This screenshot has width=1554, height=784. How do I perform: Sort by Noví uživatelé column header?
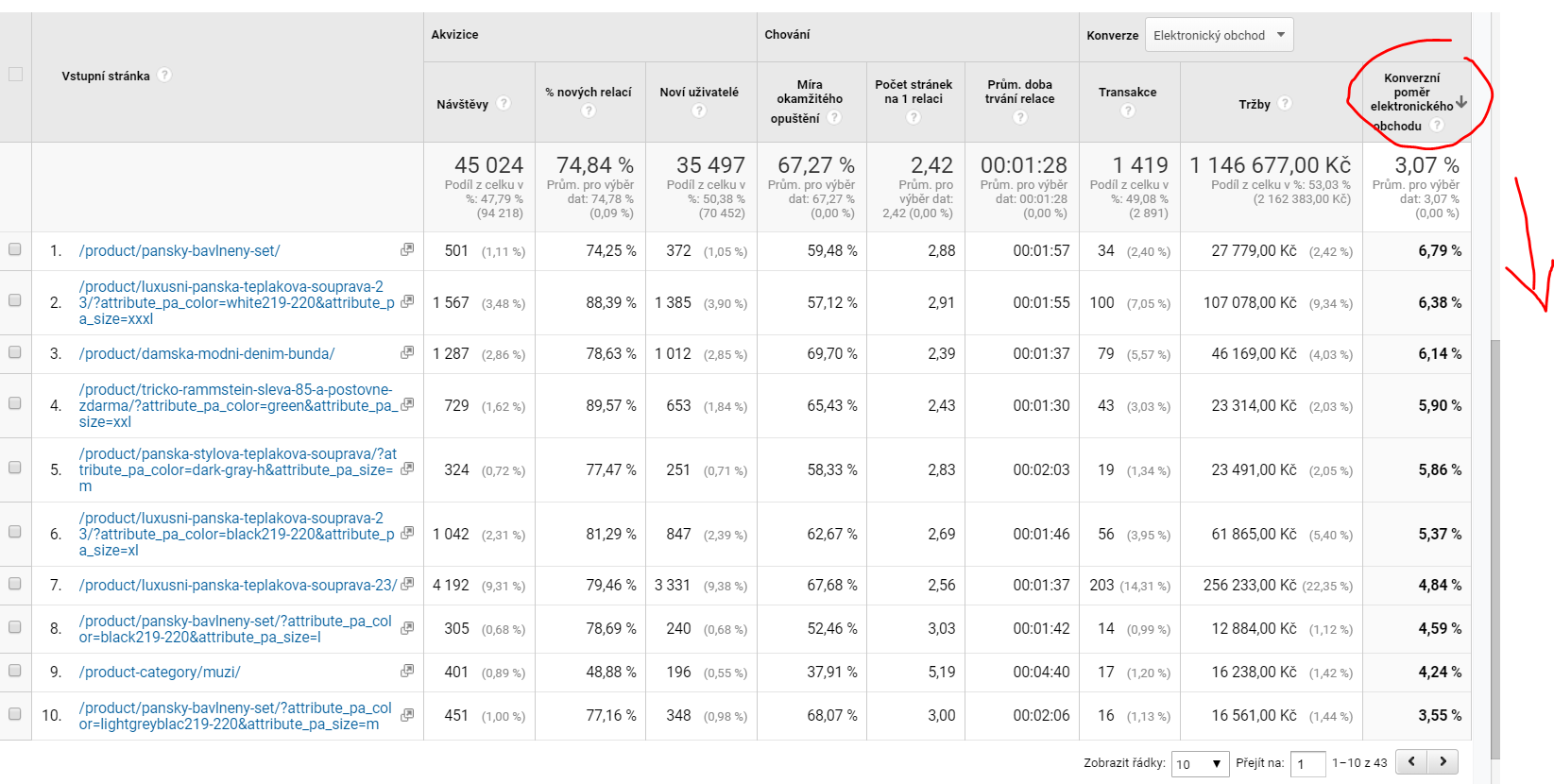click(699, 92)
